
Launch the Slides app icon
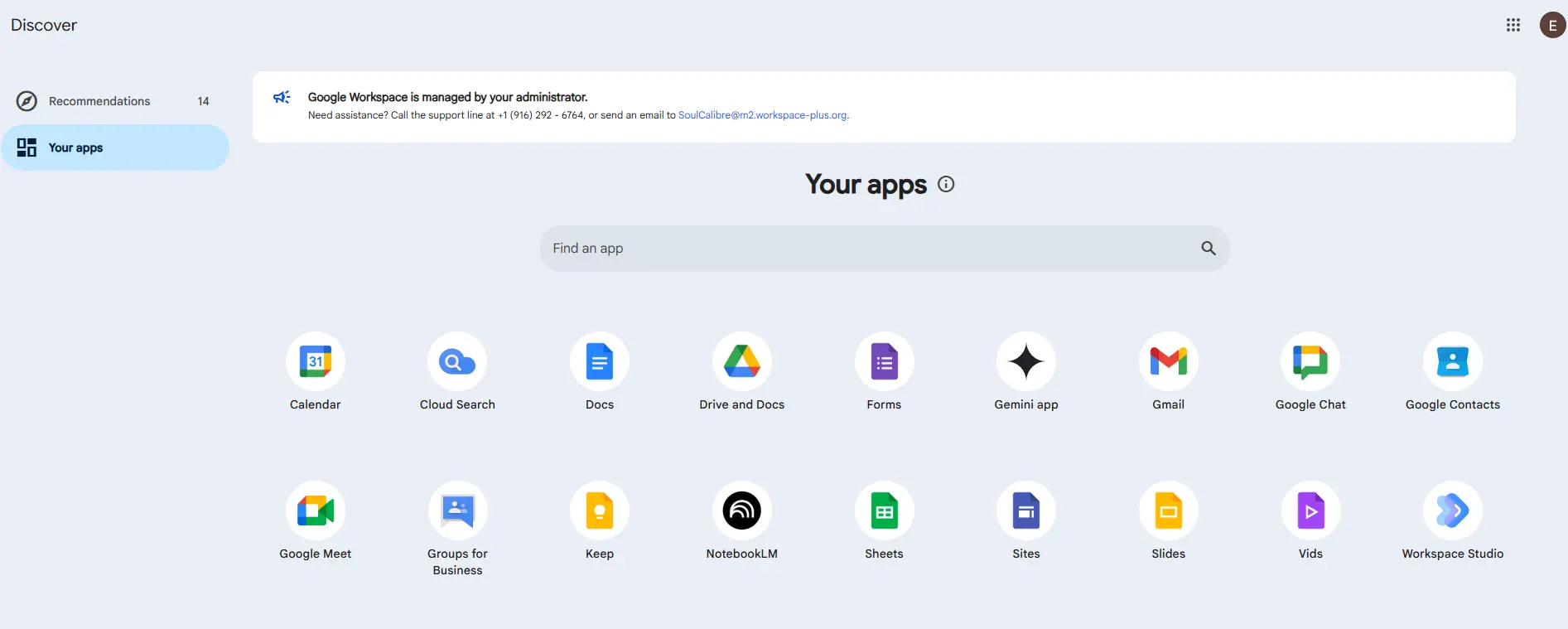pos(1169,510)
